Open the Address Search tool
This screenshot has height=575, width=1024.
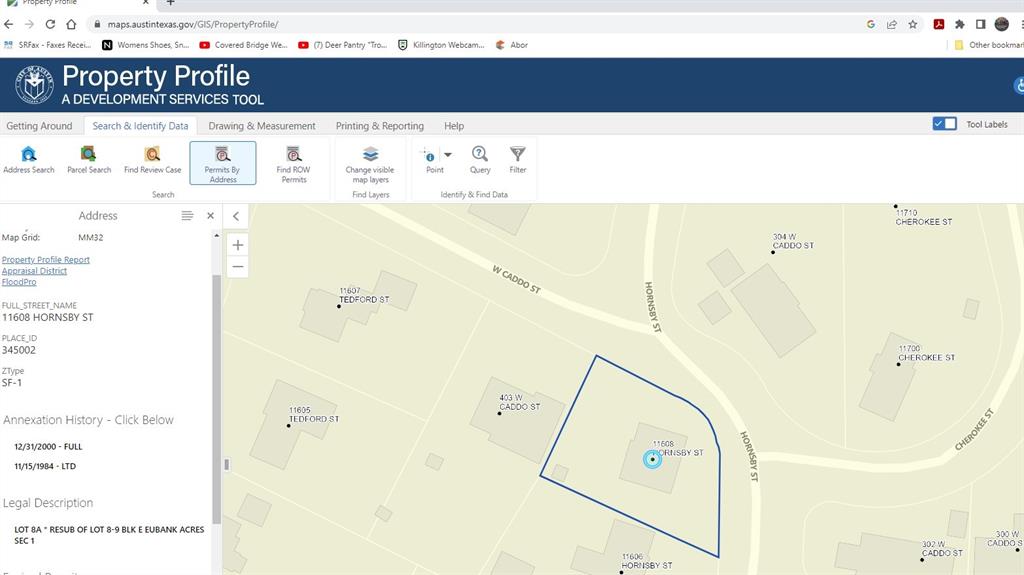(29, 160)
